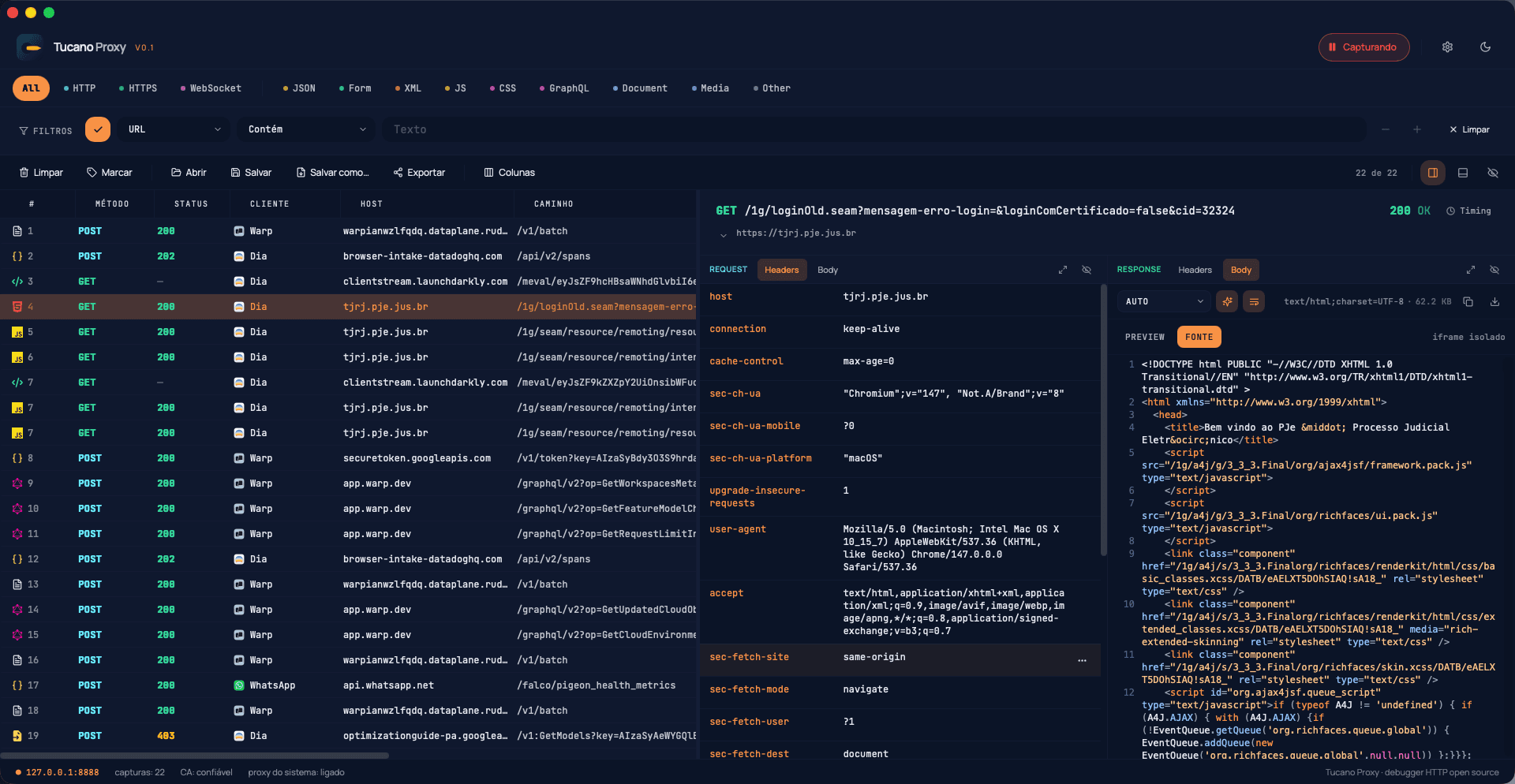
Task: Click row 3 launchdarkly code icon
Action: [x=17, y=282]
